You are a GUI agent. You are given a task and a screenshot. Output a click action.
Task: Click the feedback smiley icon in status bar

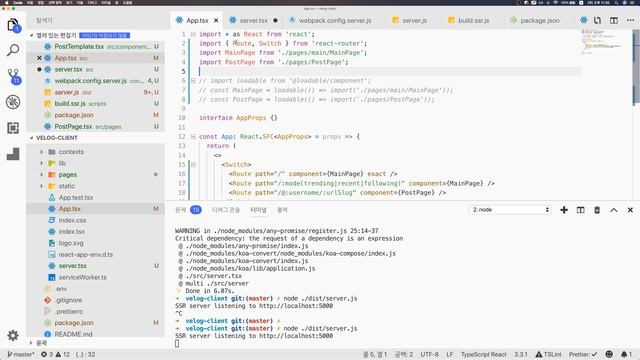(609, 354)
